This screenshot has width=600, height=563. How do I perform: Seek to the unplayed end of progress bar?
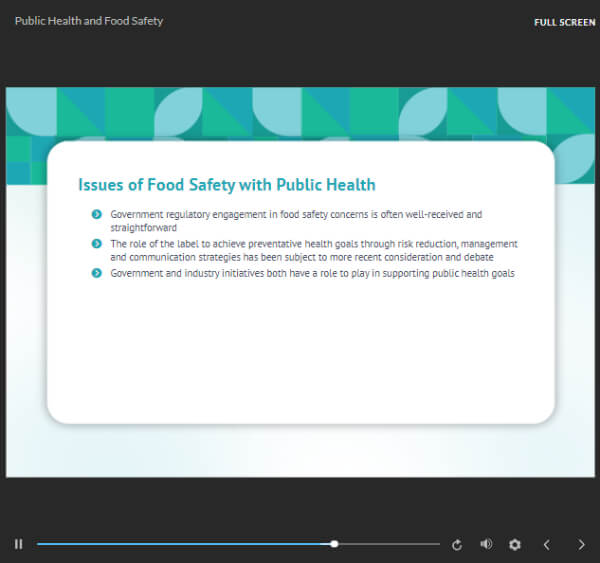[x=435, y=544]
